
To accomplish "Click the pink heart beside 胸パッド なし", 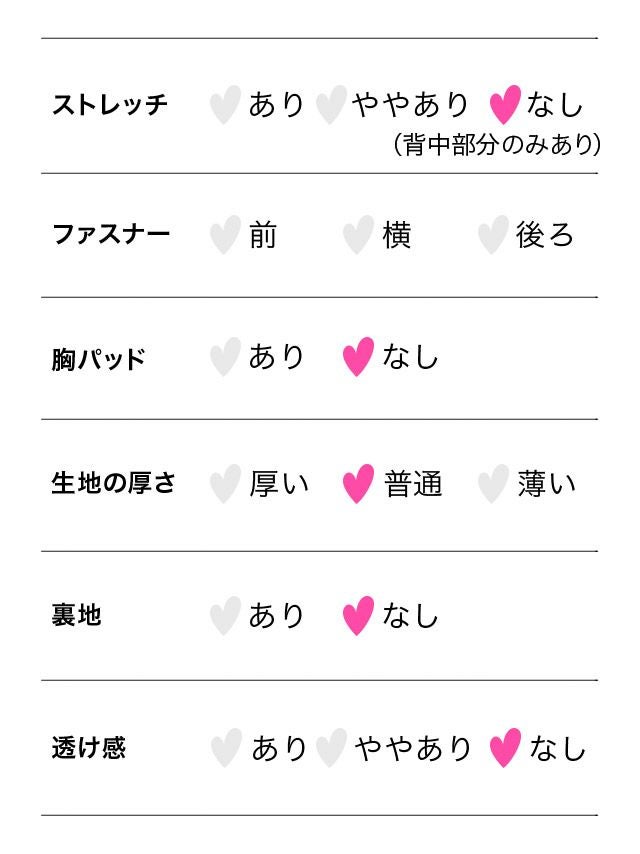I will click(358, 357).
